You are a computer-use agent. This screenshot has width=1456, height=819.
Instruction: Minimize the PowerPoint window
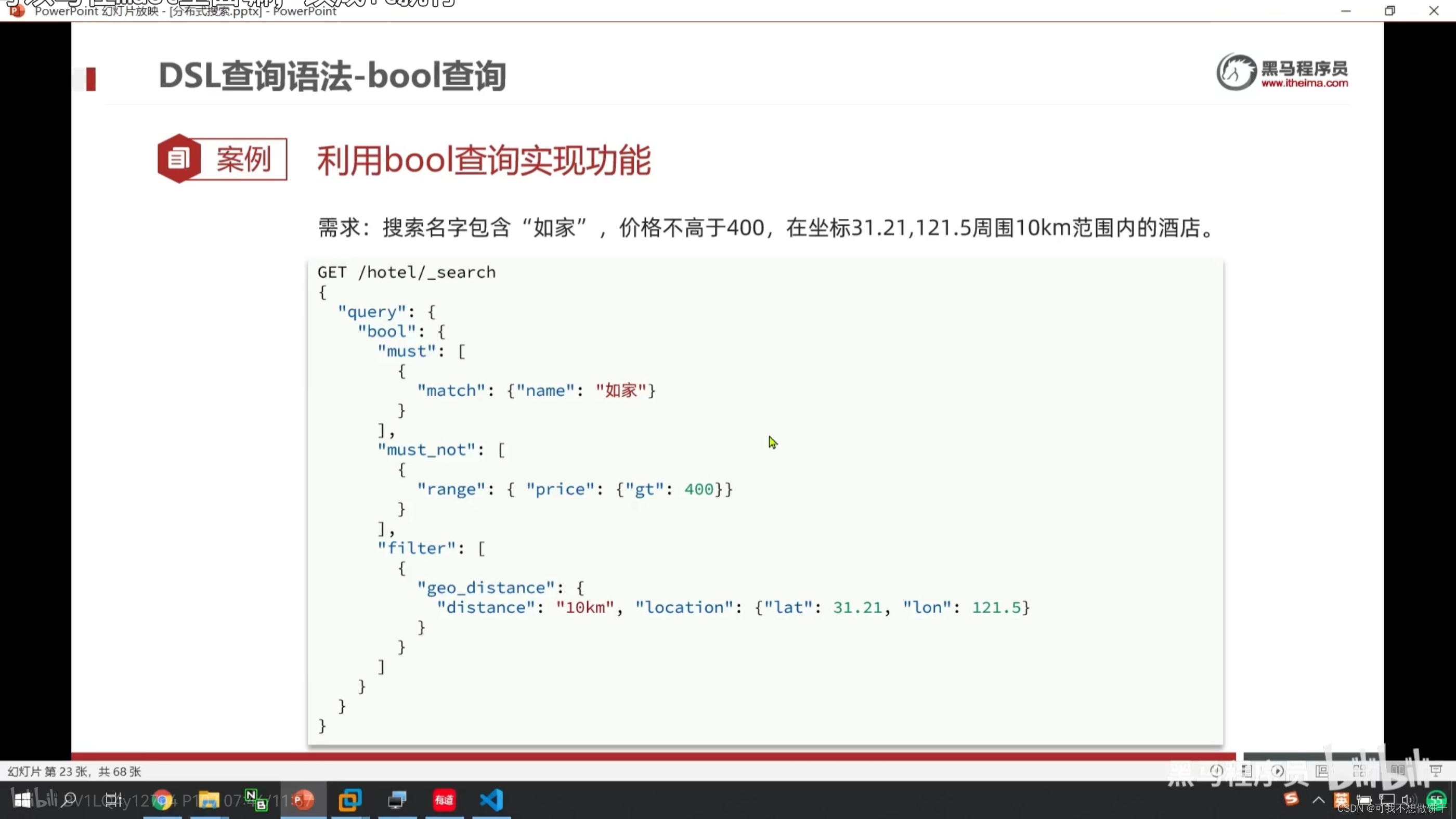(1346, 11)
